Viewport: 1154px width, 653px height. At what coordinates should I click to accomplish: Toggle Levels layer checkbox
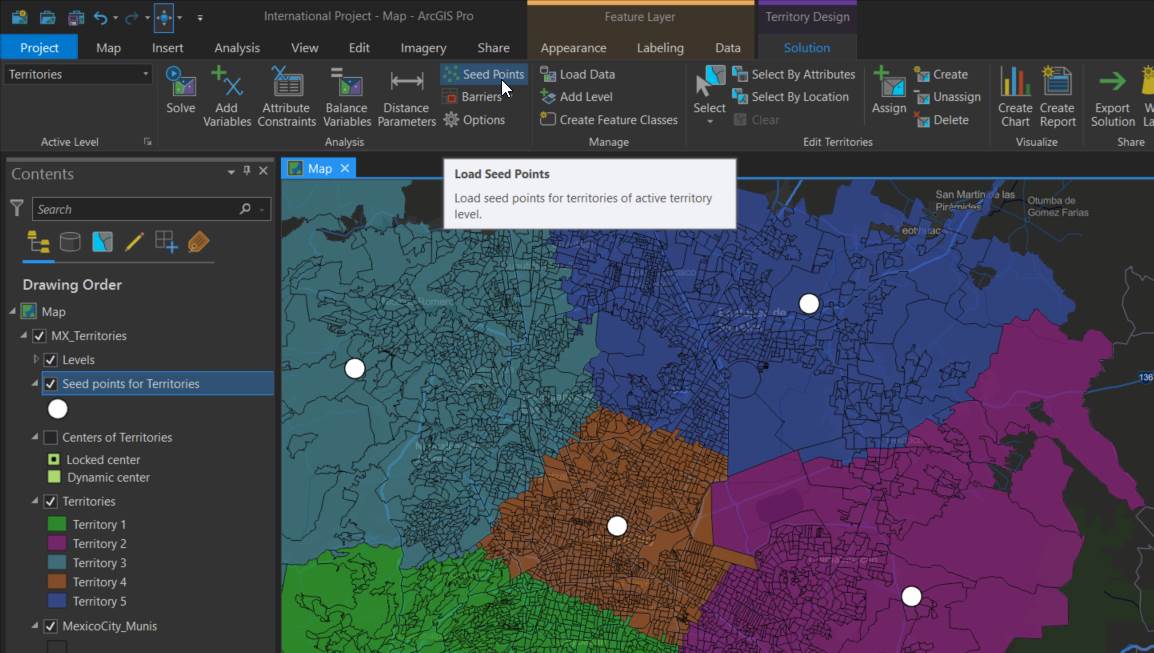coord(51,360)
